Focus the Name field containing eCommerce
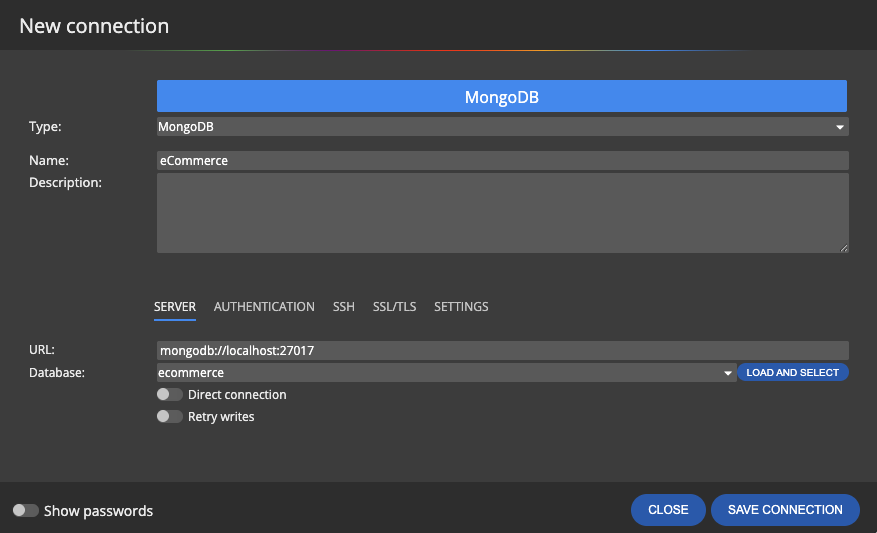This screenshot has height=533, width=877. click(x=502, y=161)
